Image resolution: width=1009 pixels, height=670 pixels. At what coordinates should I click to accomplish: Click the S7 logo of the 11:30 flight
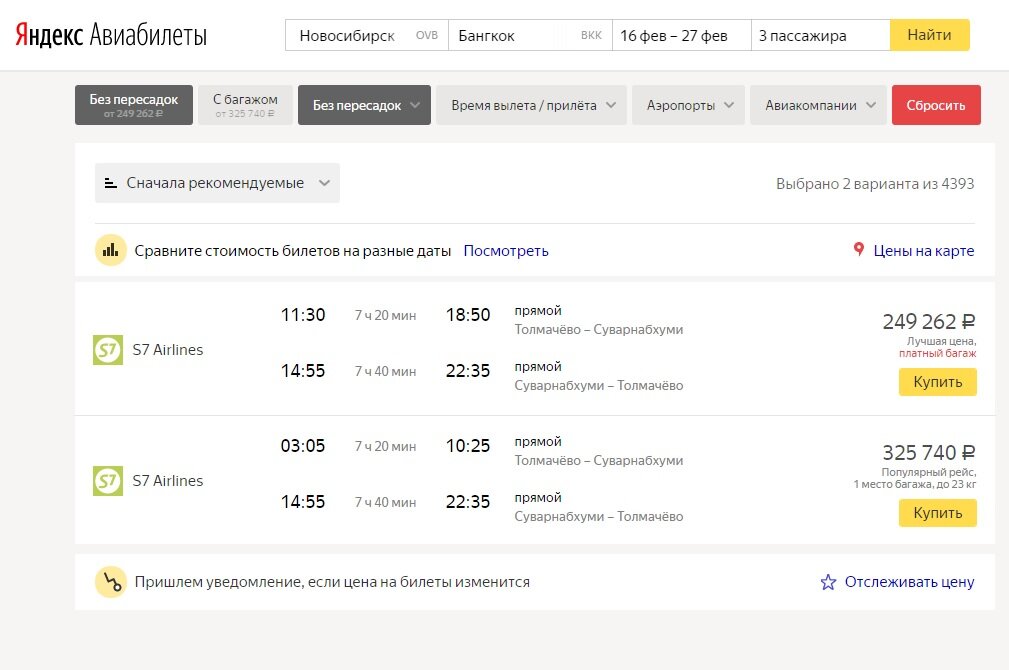click(108, 349)
